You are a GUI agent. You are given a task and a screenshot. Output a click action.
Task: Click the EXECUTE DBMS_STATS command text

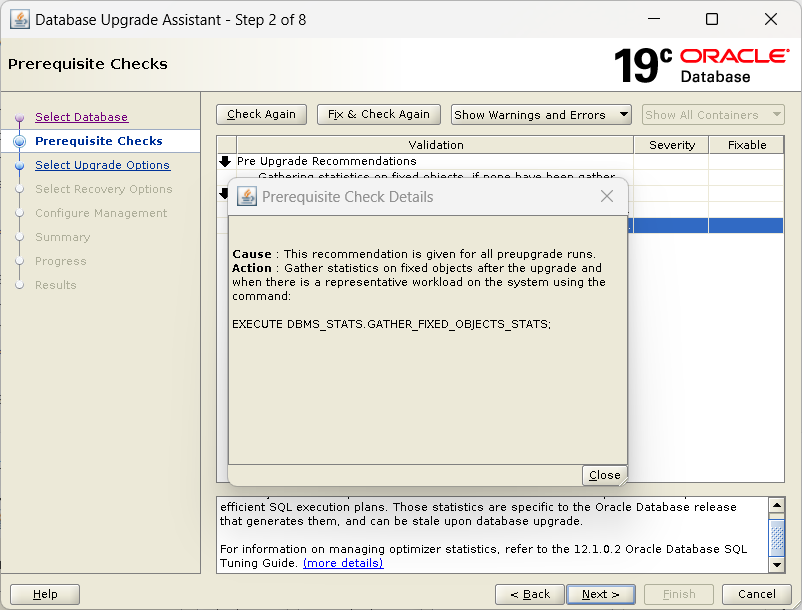click(x=391, y=324)
